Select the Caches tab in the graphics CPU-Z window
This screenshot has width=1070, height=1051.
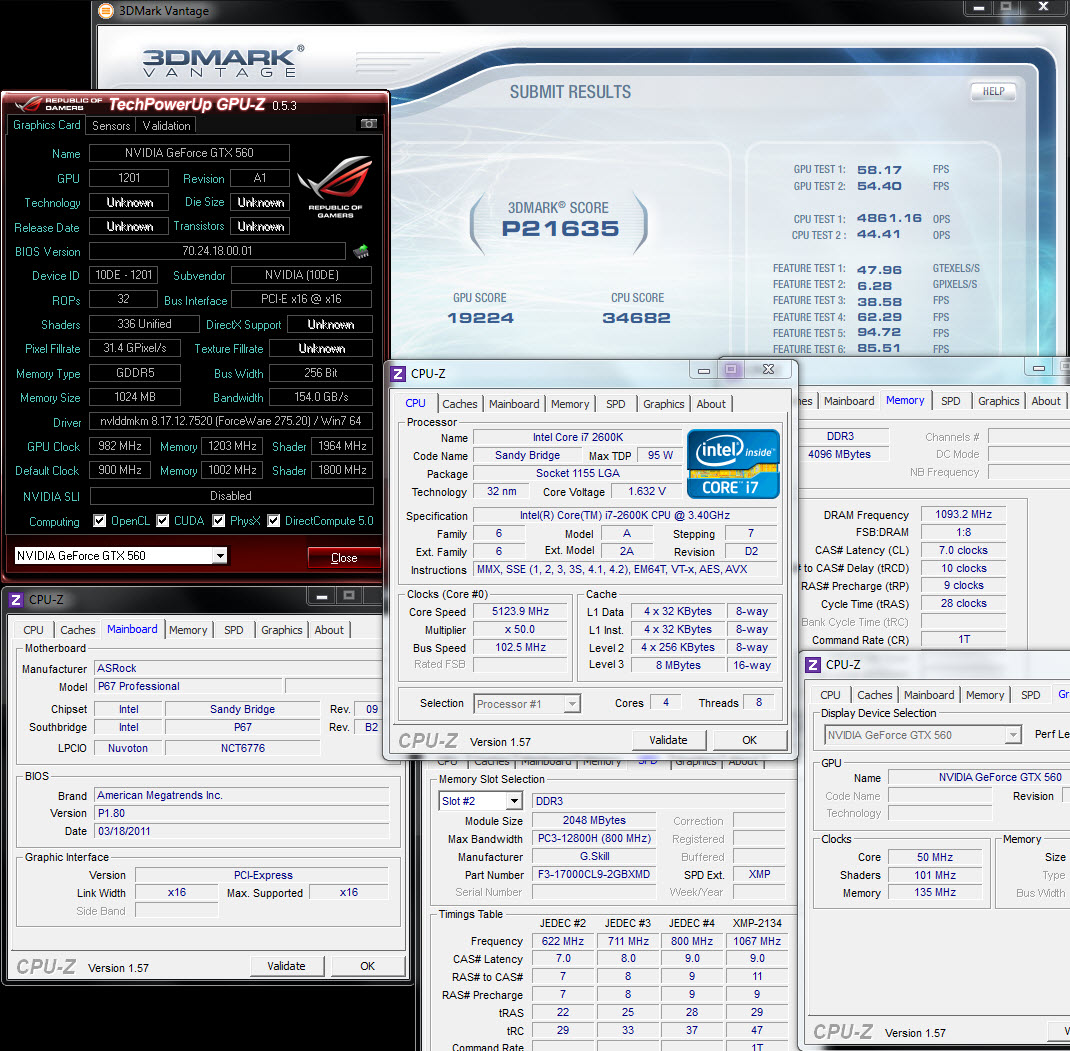(874, 695)
